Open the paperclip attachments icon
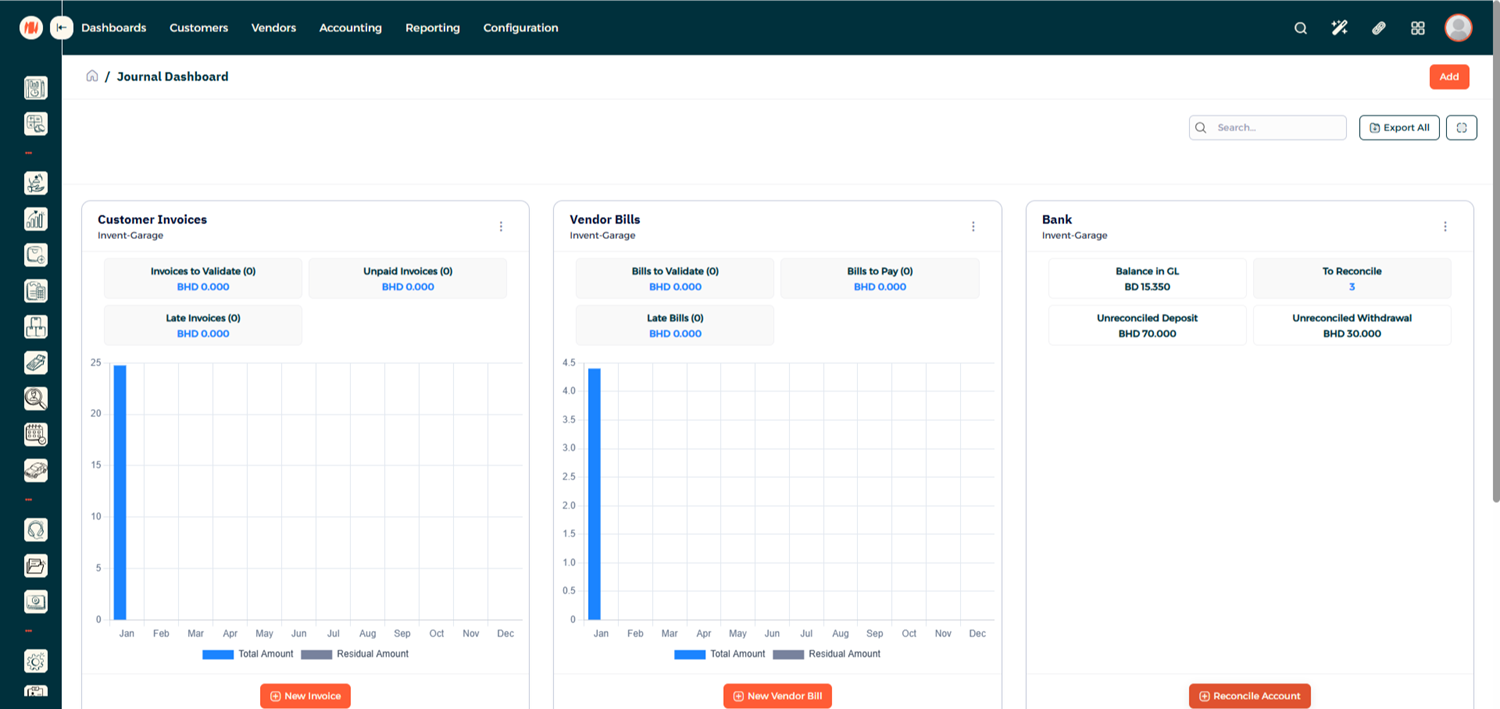 pos(1378,28)
